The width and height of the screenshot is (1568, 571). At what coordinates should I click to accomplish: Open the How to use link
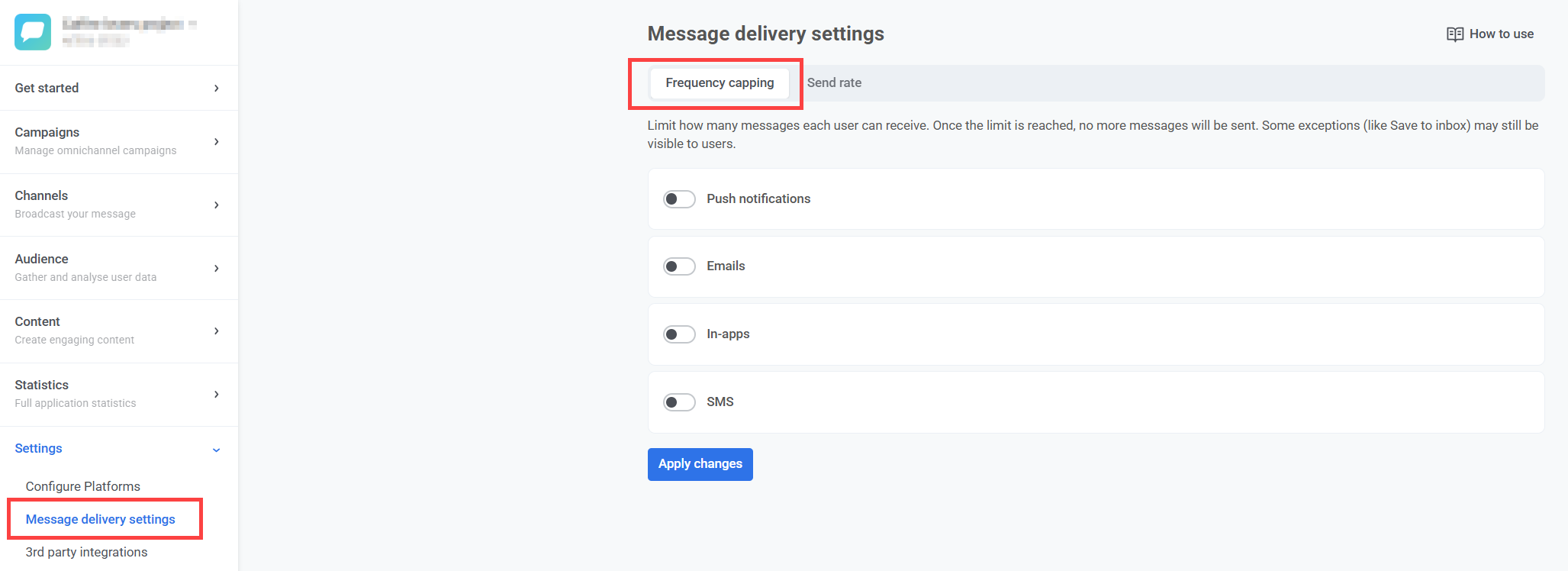tap(1500, 34)
